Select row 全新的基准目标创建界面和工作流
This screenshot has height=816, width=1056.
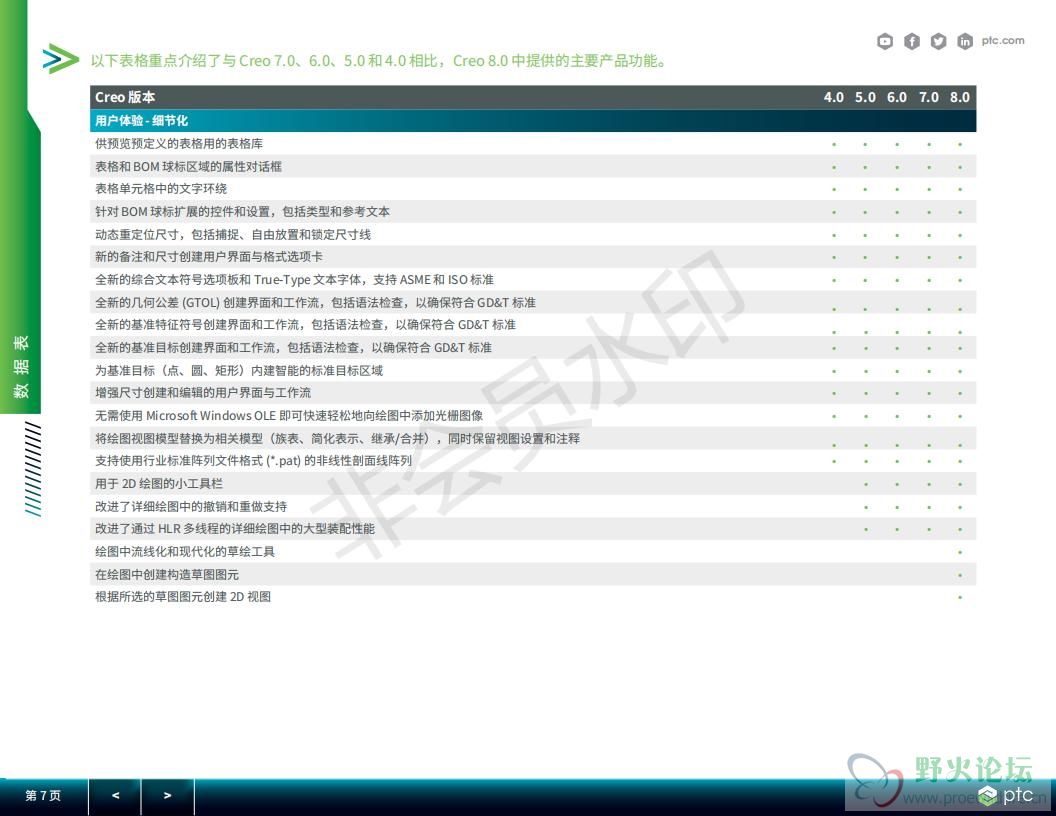(x=533, y=347)
